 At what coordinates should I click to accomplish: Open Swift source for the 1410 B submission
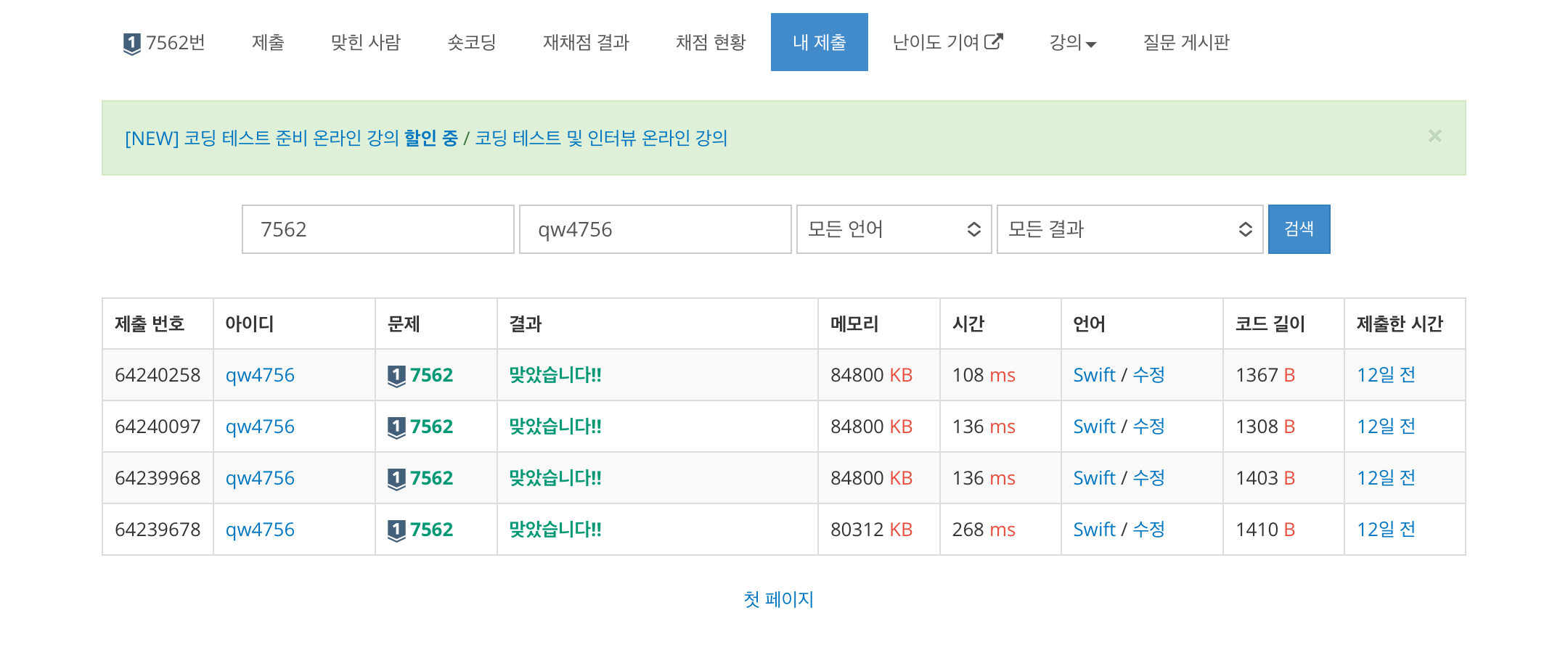click(1094, 530)
